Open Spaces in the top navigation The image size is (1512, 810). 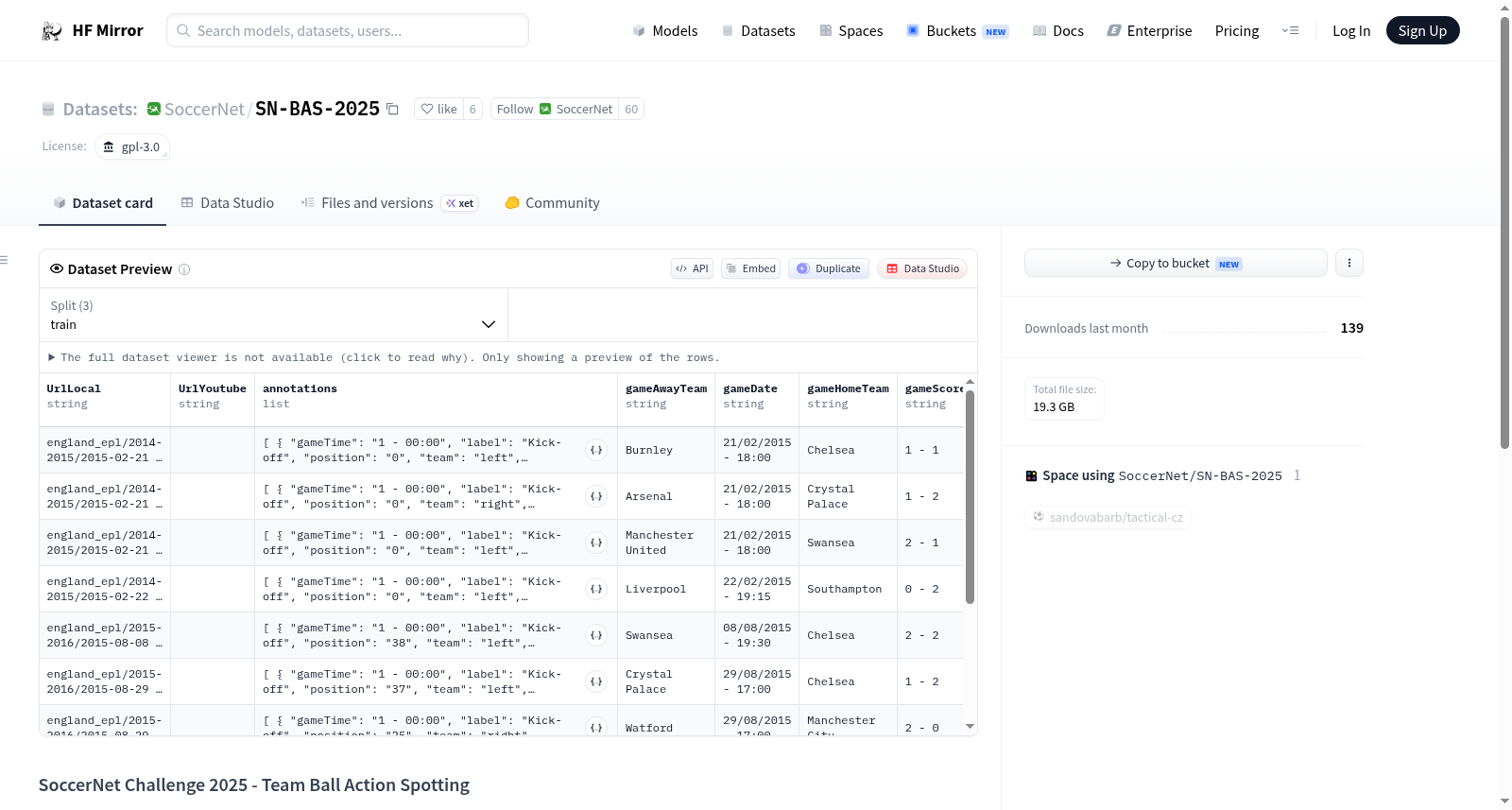[851, 31]
